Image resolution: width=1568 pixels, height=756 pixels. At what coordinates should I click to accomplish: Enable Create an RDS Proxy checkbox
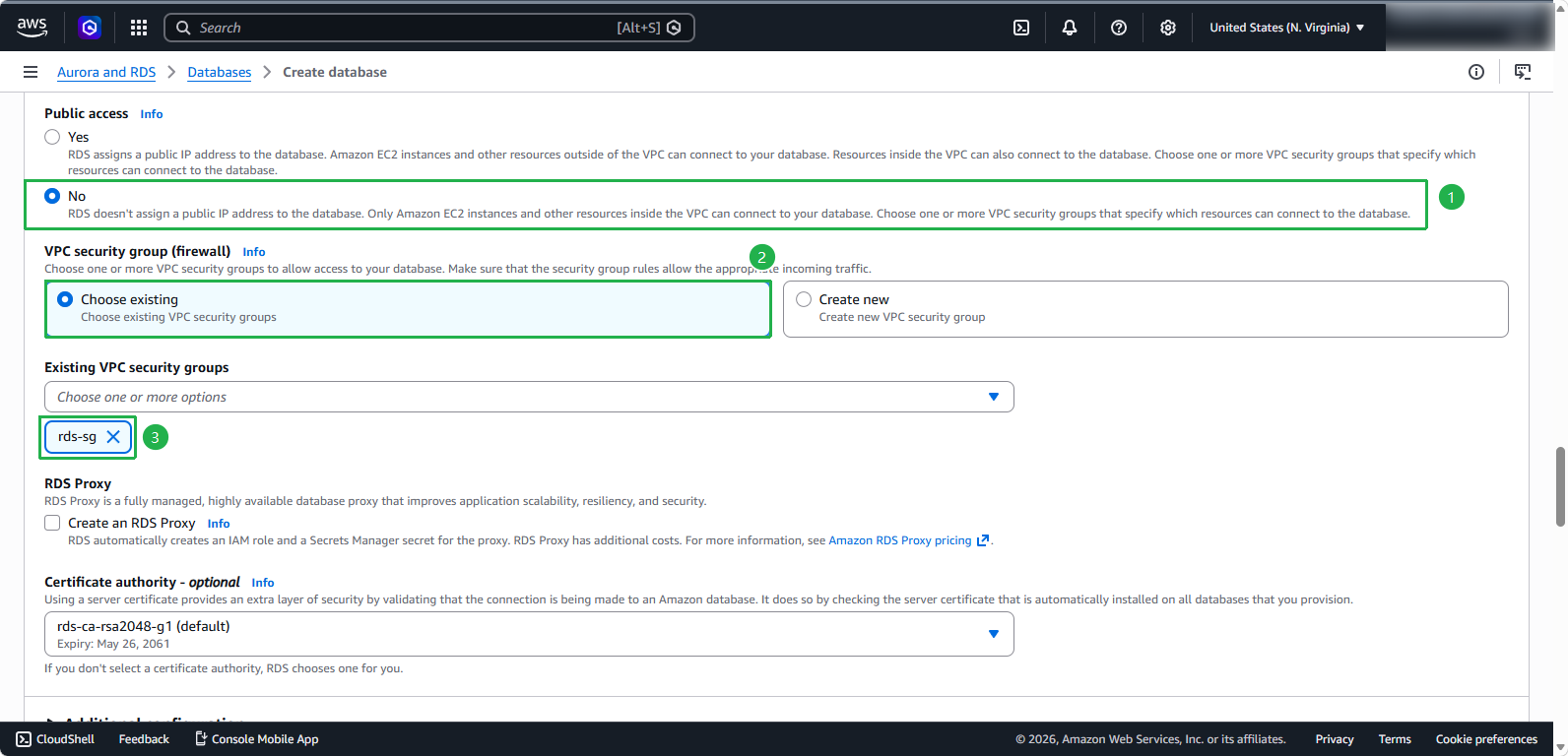coord(52,523)
